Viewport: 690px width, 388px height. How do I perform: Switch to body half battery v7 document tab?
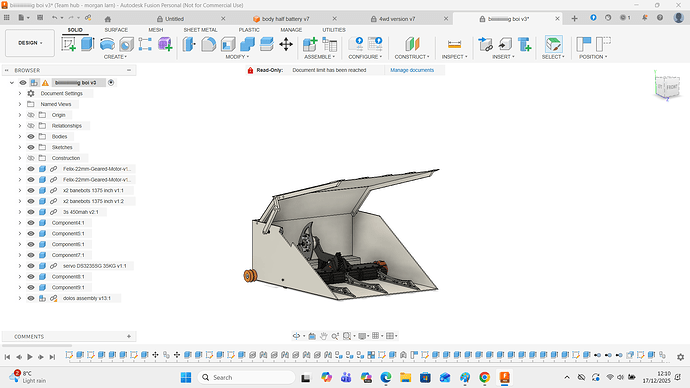(285, 19)
